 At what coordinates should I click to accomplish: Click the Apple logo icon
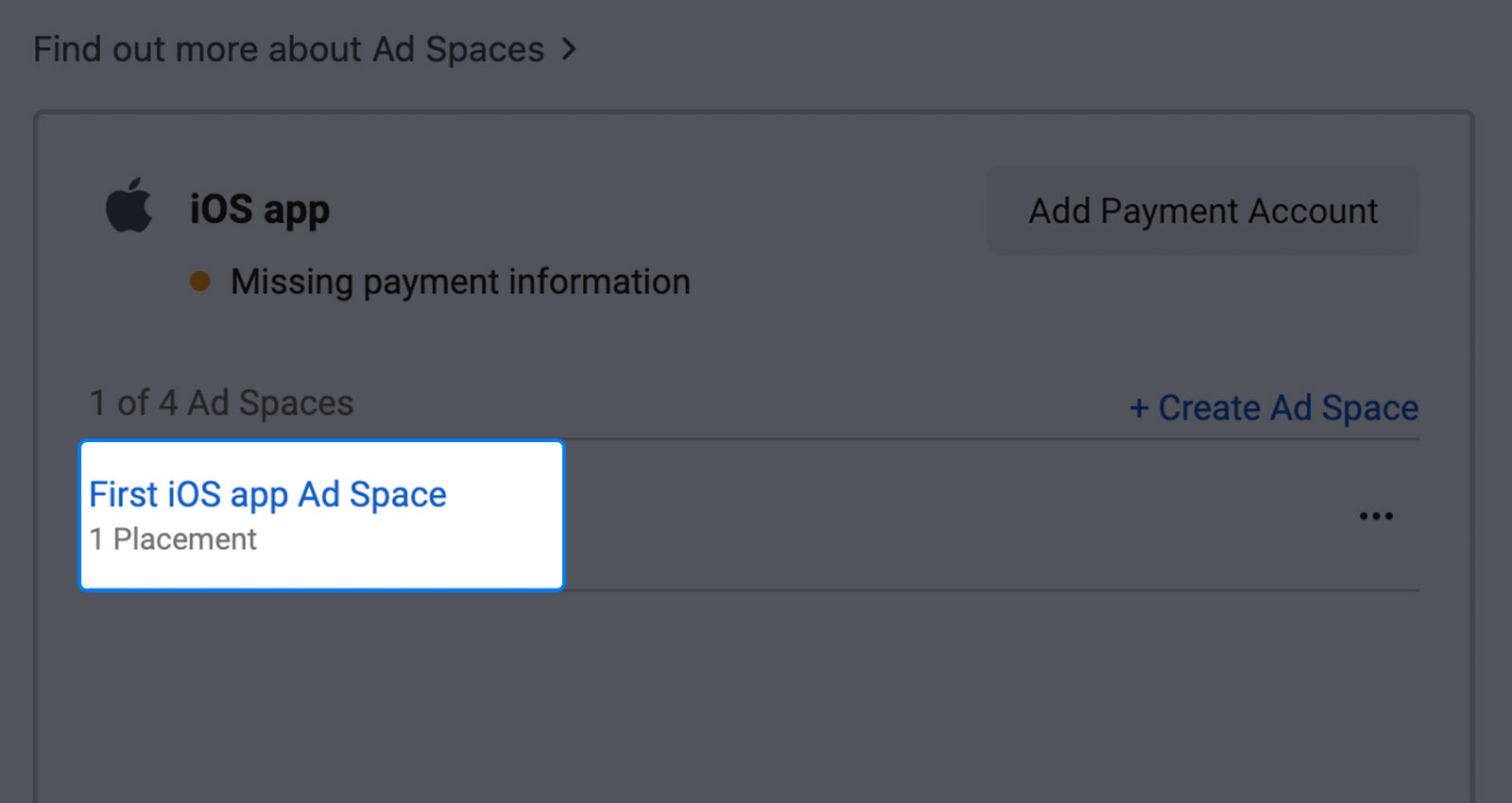pos(129,205)
